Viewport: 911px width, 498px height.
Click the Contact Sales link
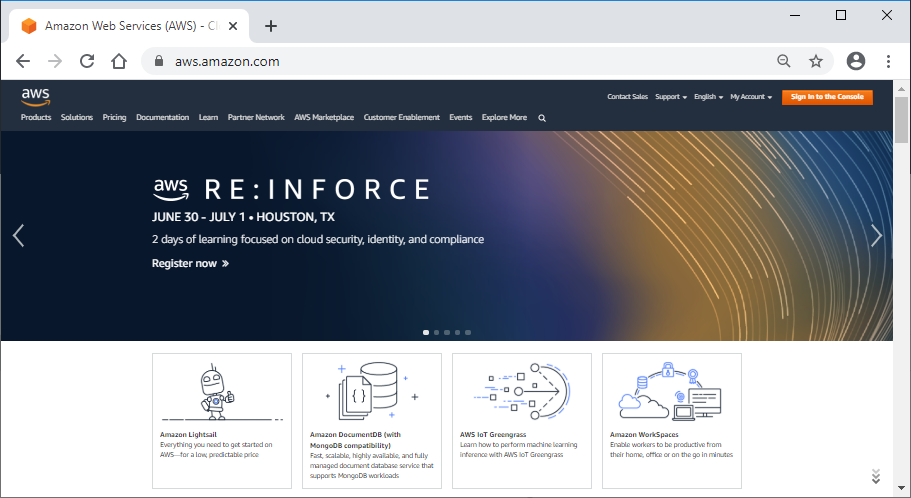click(627, 97)
